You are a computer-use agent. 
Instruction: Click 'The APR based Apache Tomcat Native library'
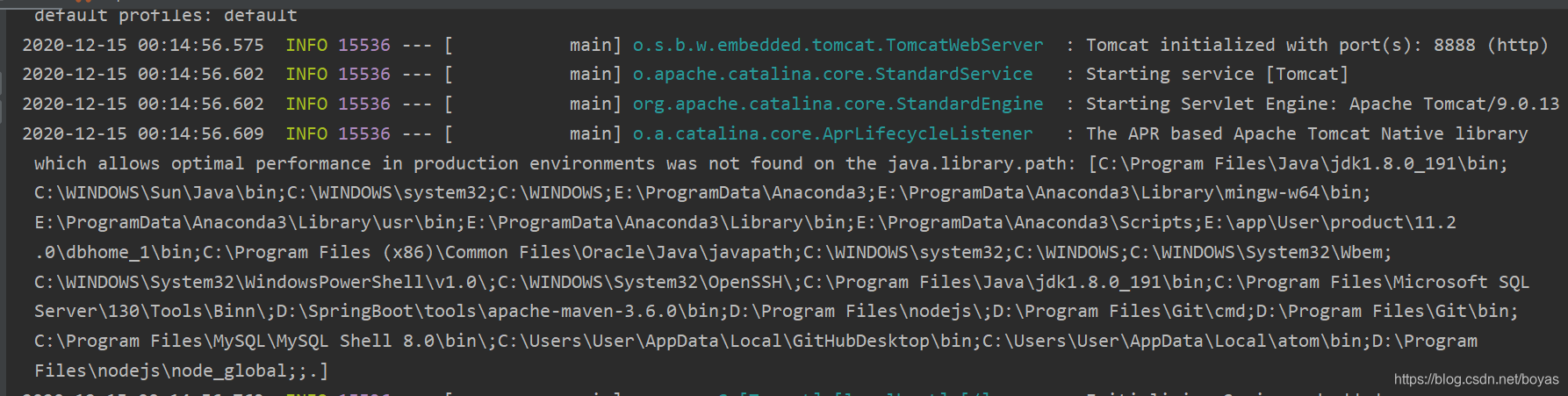(x=1306, y=134)
